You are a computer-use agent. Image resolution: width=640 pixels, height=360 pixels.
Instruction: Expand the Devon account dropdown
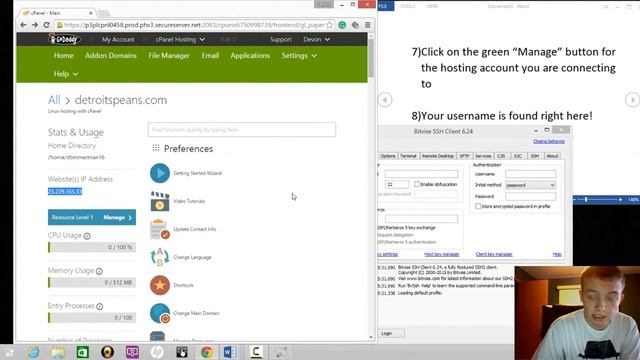[x=316, y=40]
